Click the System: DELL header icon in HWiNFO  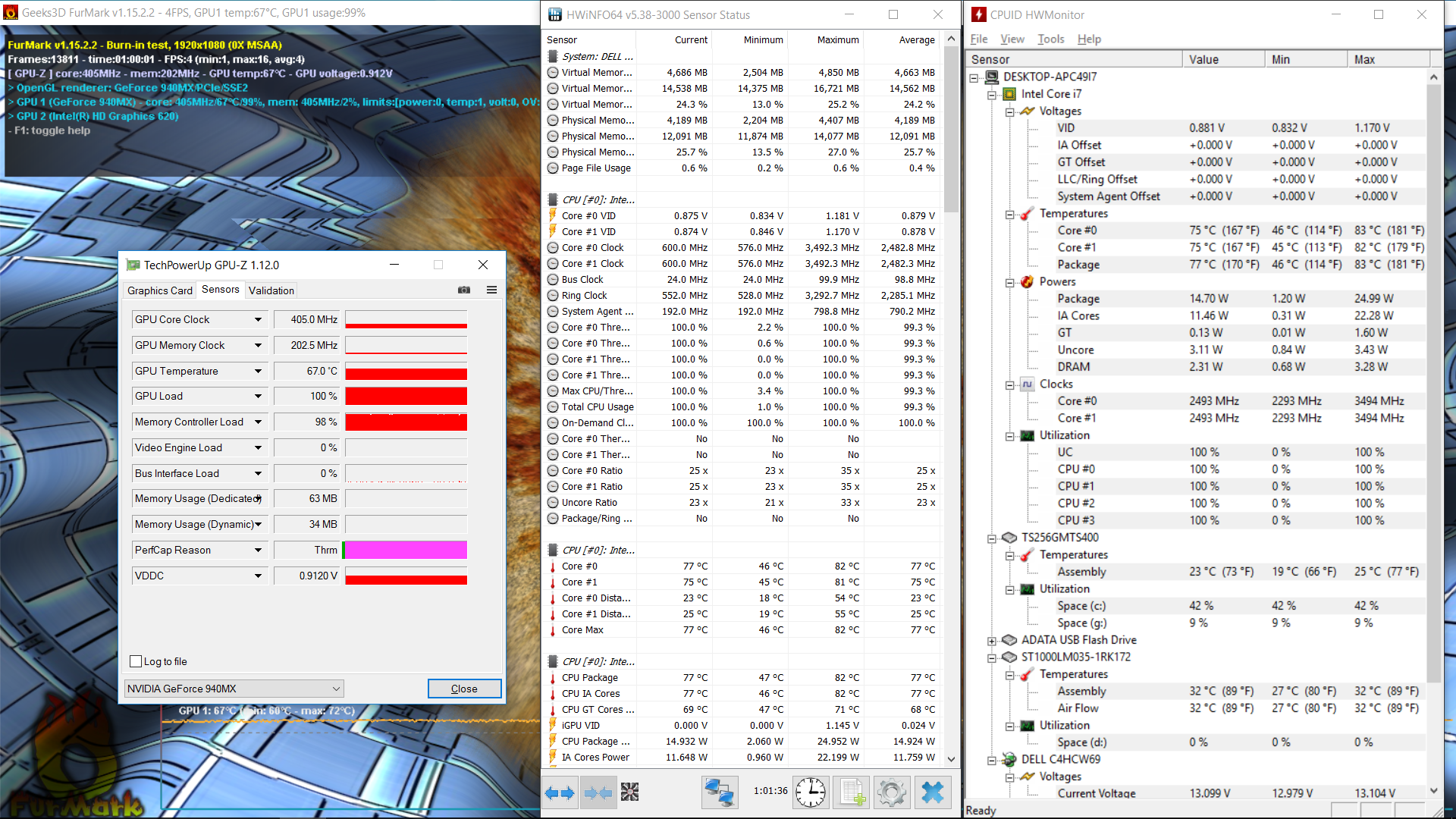tap(554, 56)
